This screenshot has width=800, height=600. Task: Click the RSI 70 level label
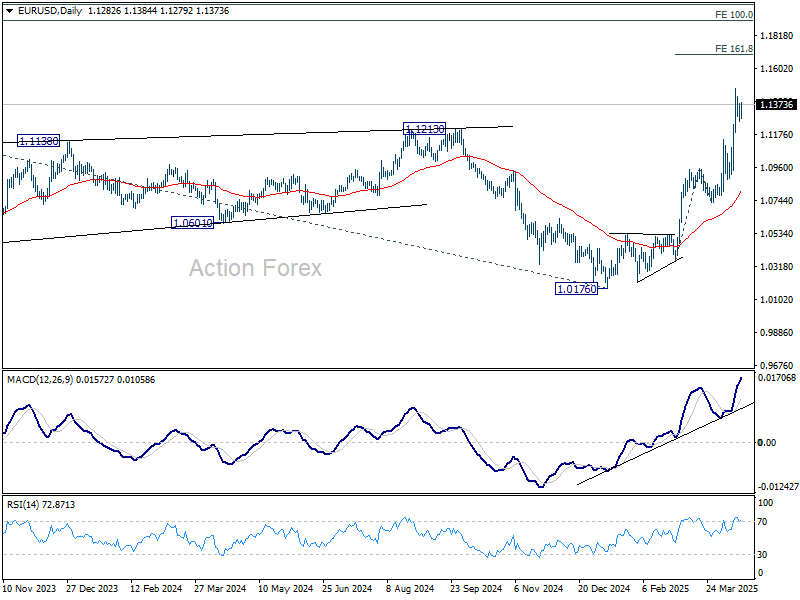coord(764,522)
